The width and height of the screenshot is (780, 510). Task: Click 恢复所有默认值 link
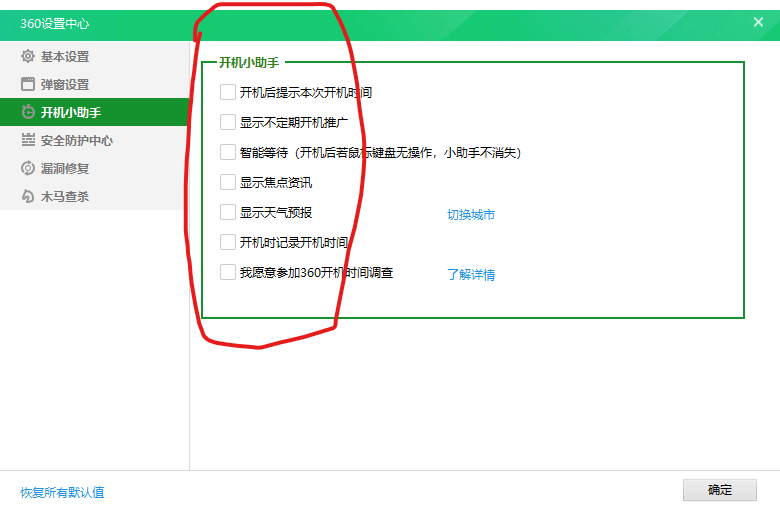pyautogui.click(x=62, y=492)
